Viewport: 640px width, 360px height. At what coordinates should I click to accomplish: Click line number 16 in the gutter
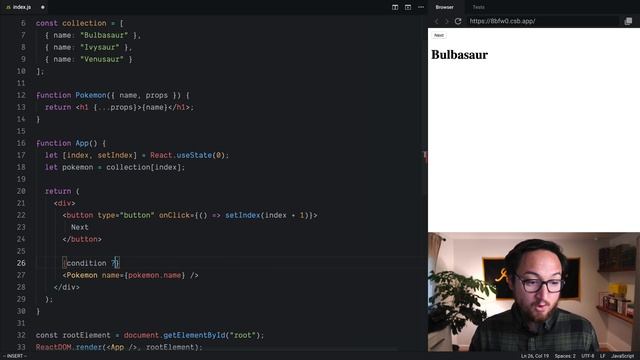pos(21,144)
